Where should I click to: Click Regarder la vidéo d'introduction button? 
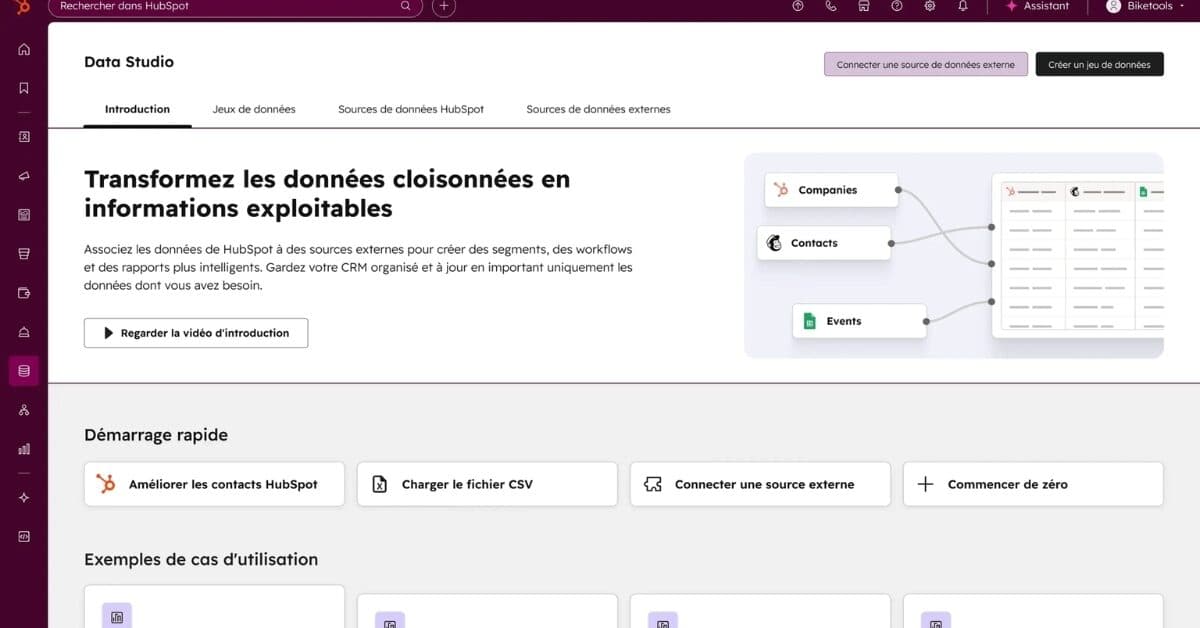pyautogui.click(x=196, y=333)
